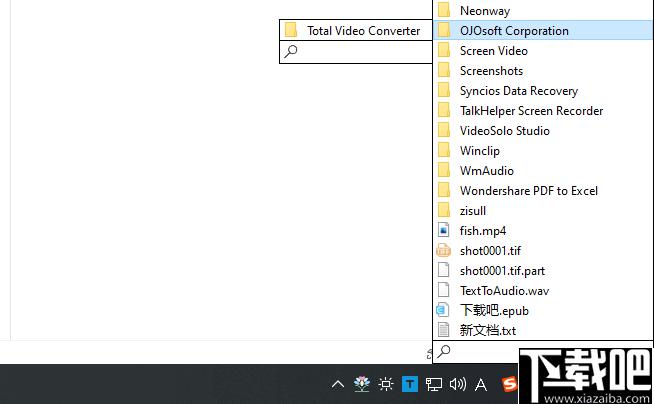
Task: Open the VideoSolo Studio folder
Action: 543,130
